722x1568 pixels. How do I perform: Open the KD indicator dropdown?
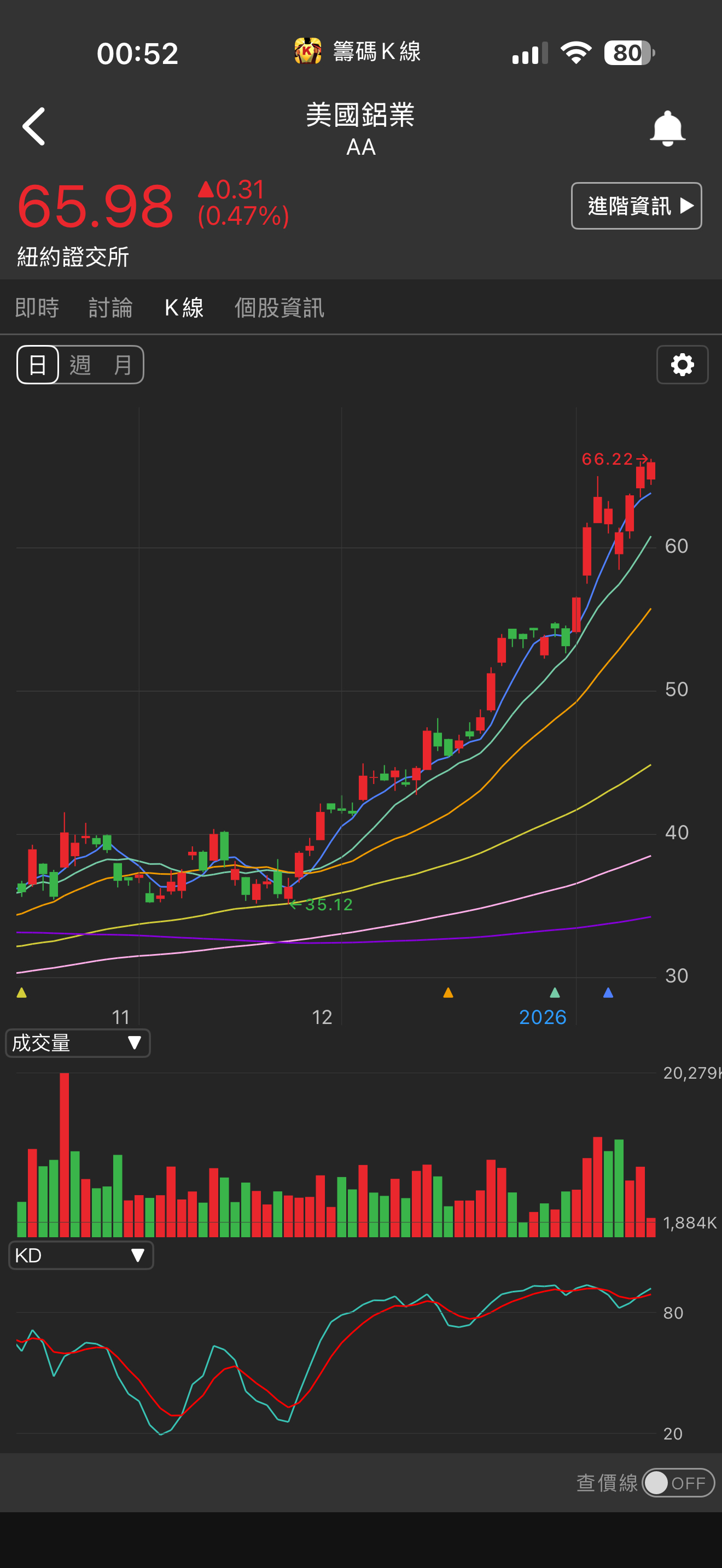coord(81,1255)
